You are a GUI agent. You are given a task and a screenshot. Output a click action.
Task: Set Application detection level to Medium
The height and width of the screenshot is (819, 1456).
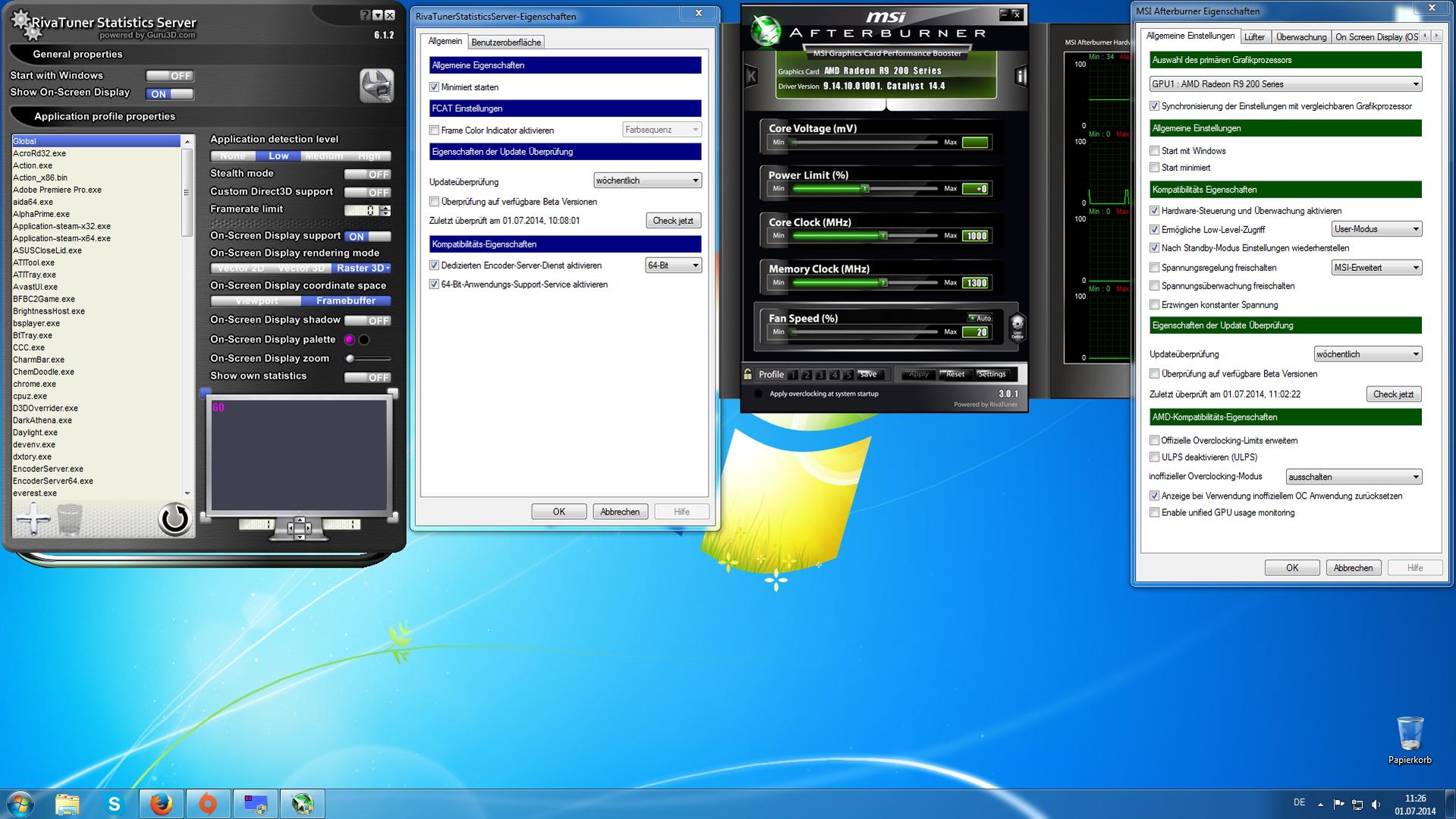pos(324,156)
